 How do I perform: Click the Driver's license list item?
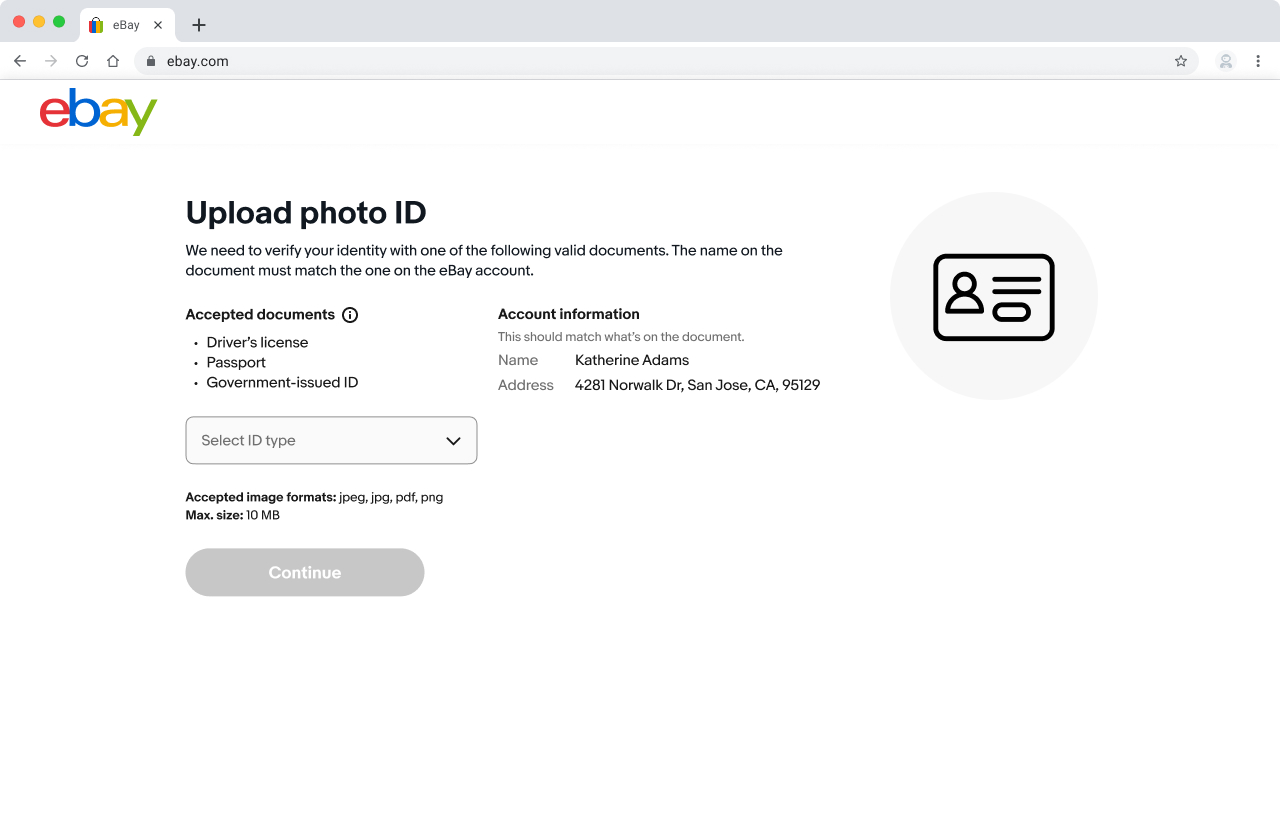coord(257,342)
